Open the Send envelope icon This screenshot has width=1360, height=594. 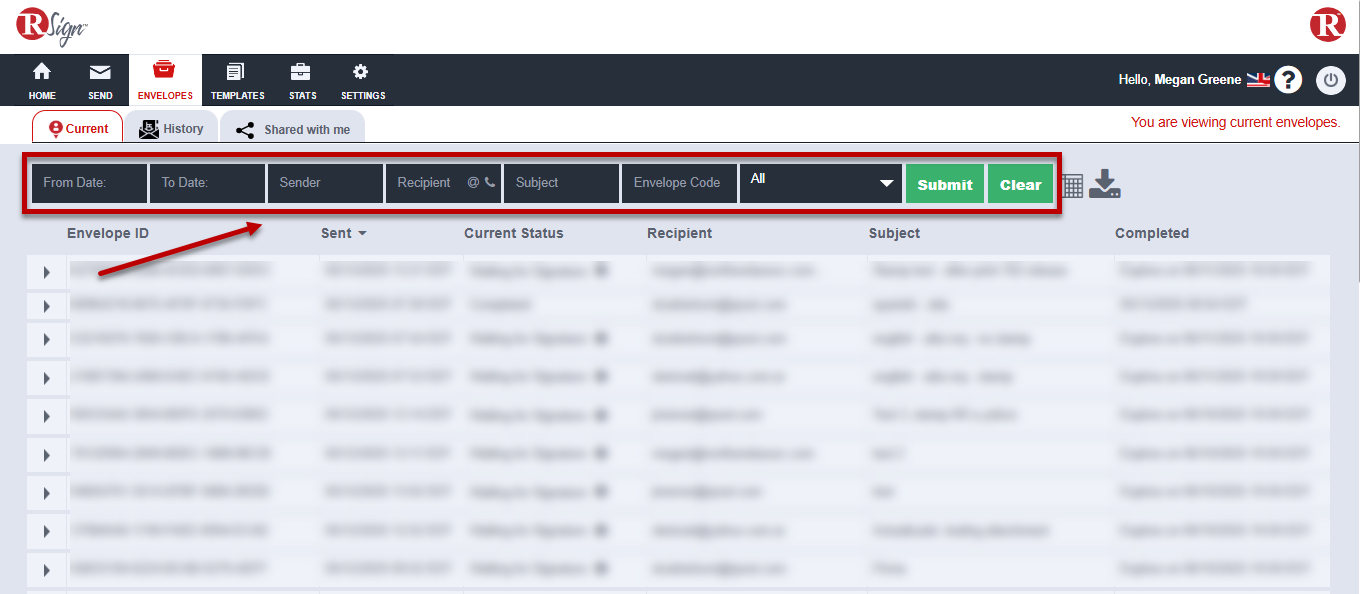[x=100, y=72]
